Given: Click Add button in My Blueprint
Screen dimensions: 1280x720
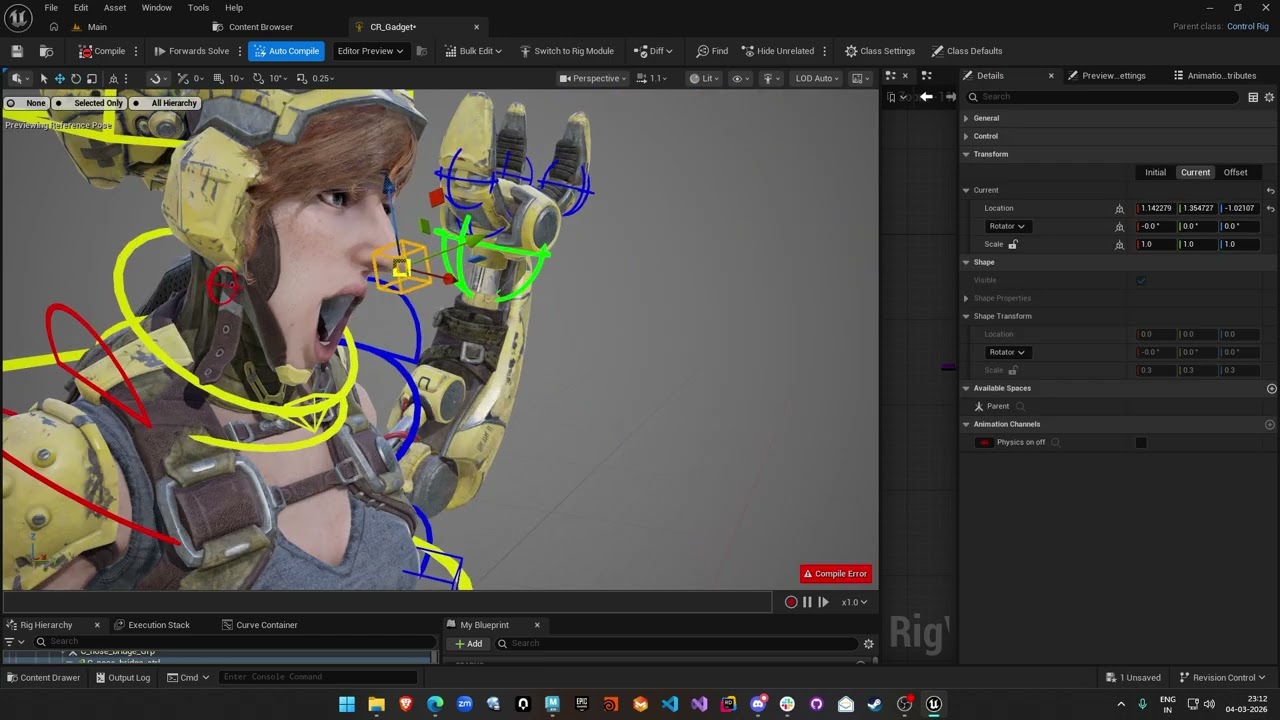Looking at the screenshot, I should (x=467, y=644).
